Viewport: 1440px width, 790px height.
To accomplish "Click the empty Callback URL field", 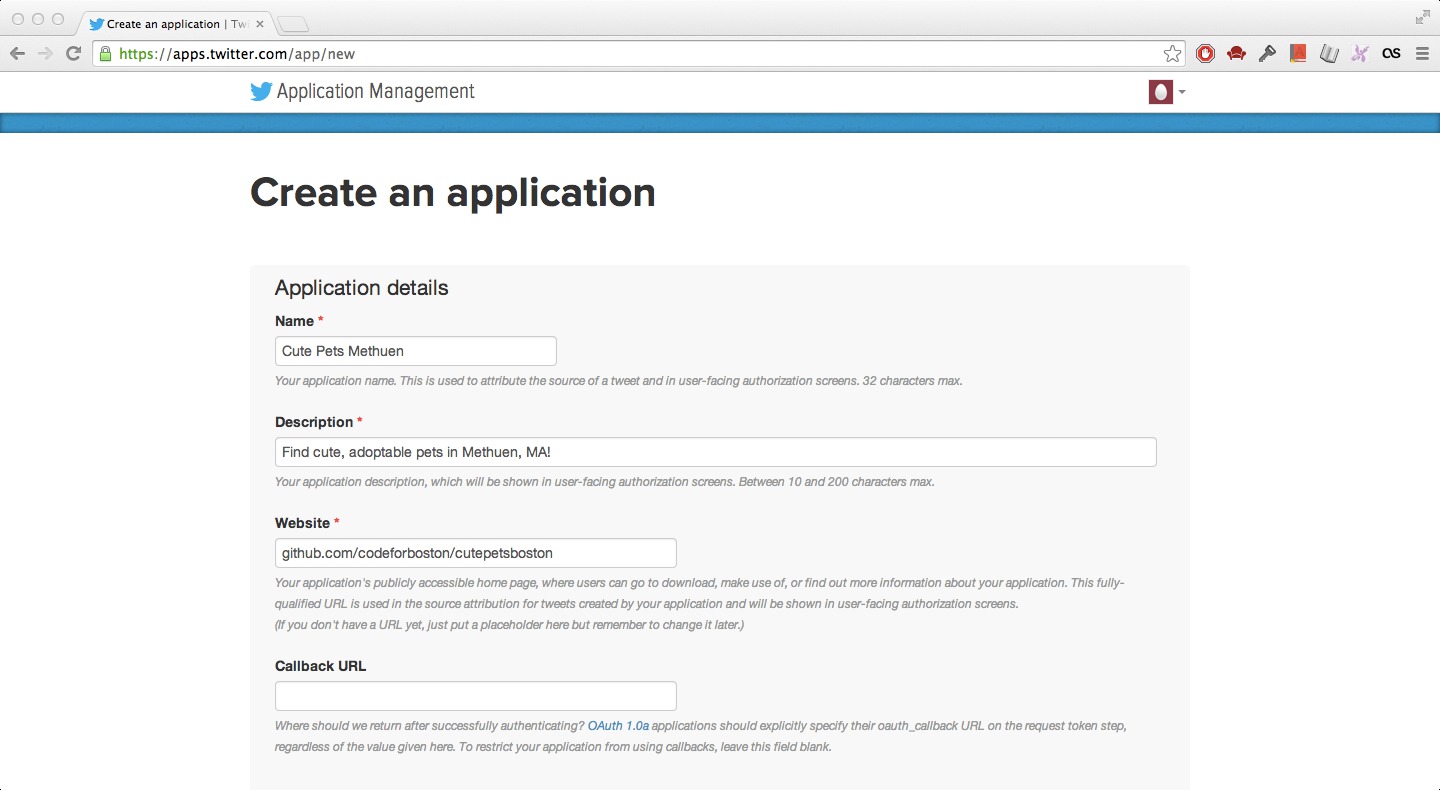I will point(476,696).
